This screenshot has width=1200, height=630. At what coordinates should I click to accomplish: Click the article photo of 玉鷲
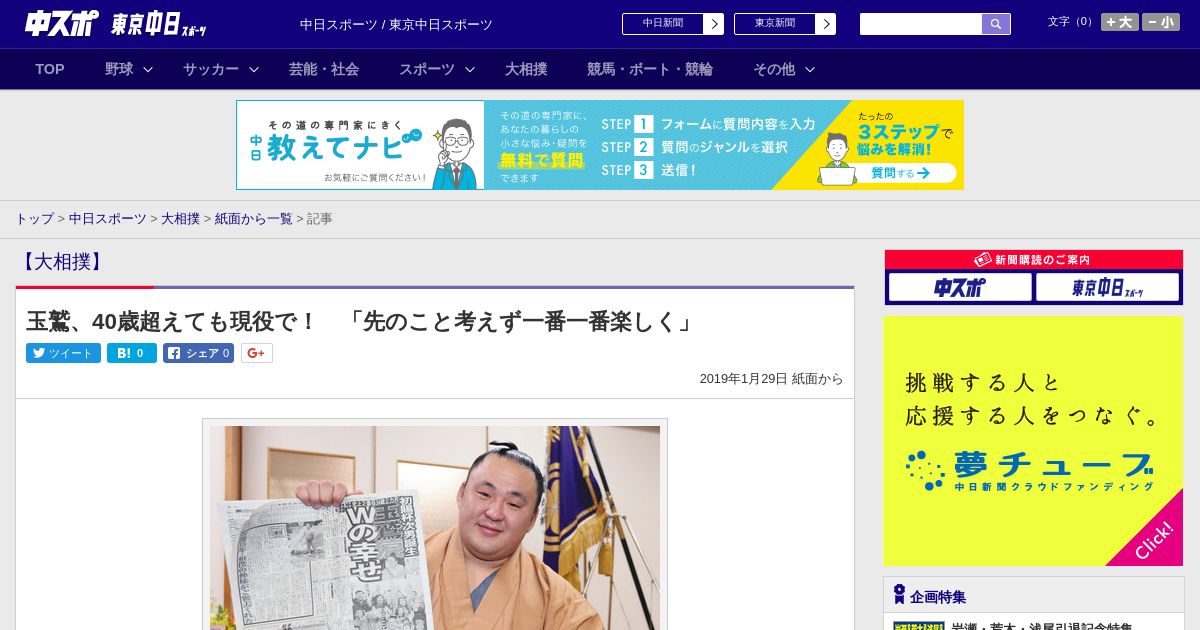coord(435,527)
